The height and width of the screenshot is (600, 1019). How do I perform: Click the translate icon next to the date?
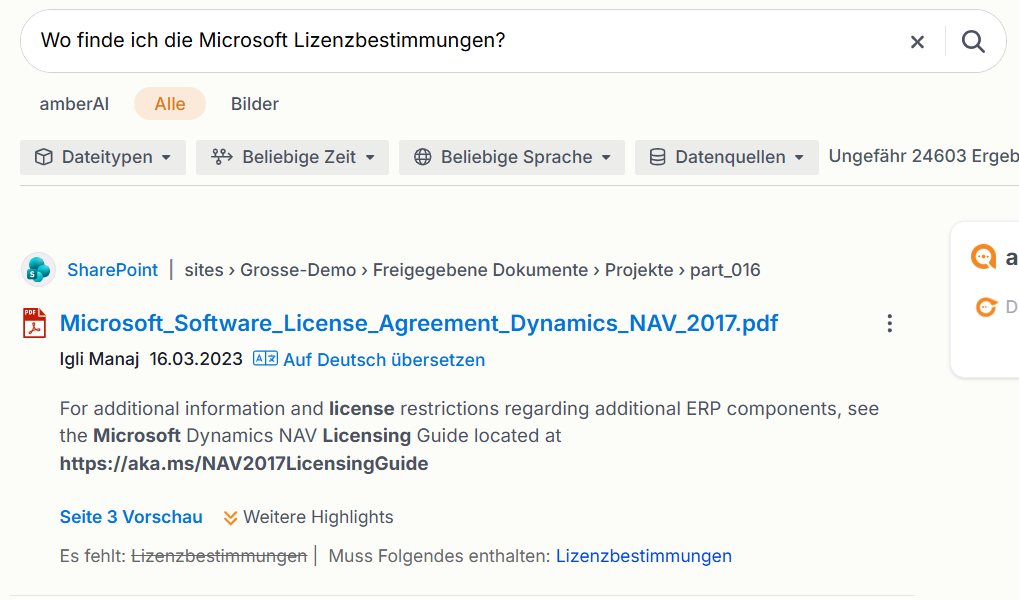pyautogui.click(x=265, y=359)
